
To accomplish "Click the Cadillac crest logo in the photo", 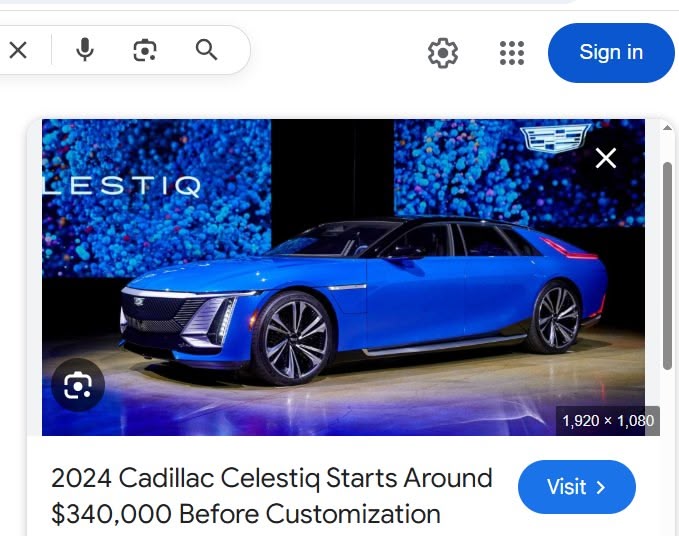I will (556, 138).
